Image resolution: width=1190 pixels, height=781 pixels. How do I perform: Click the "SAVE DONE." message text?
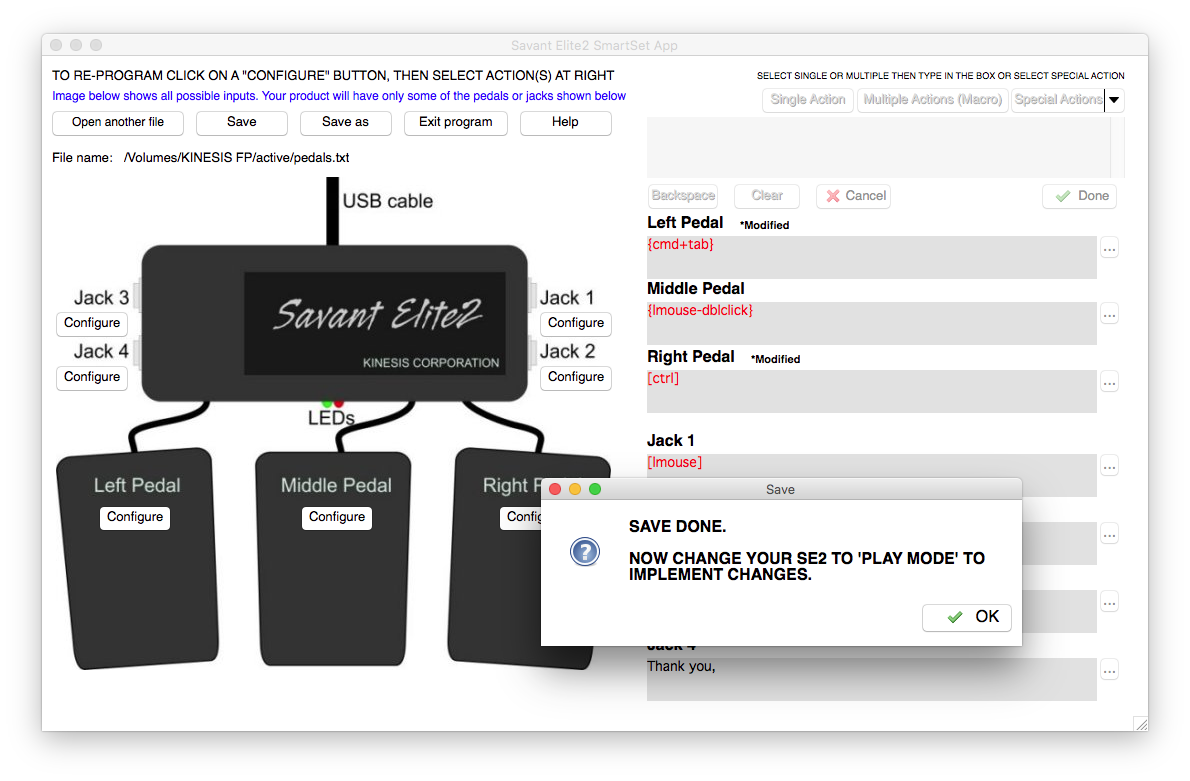pos(678,527)
